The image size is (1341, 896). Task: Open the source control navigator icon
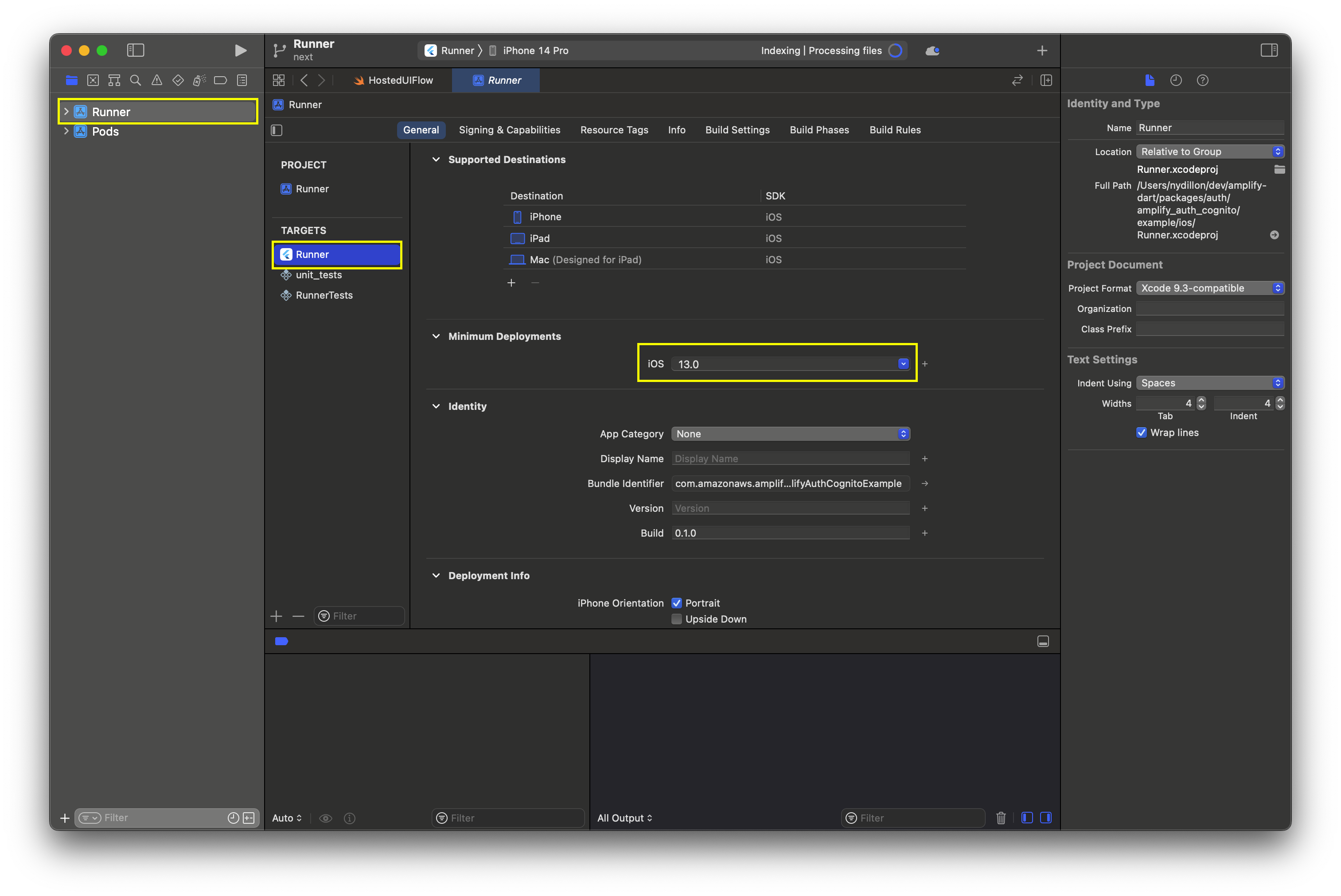[x=93, y=81]
